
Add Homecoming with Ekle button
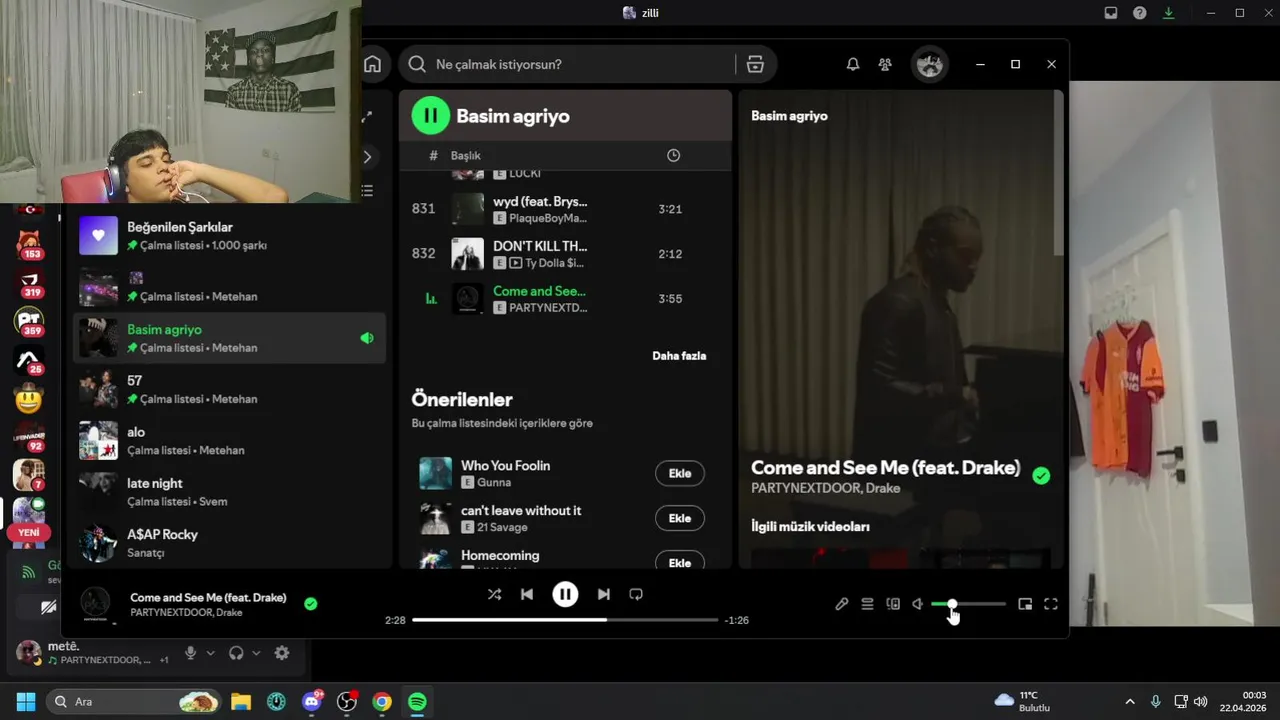point(680,561)
